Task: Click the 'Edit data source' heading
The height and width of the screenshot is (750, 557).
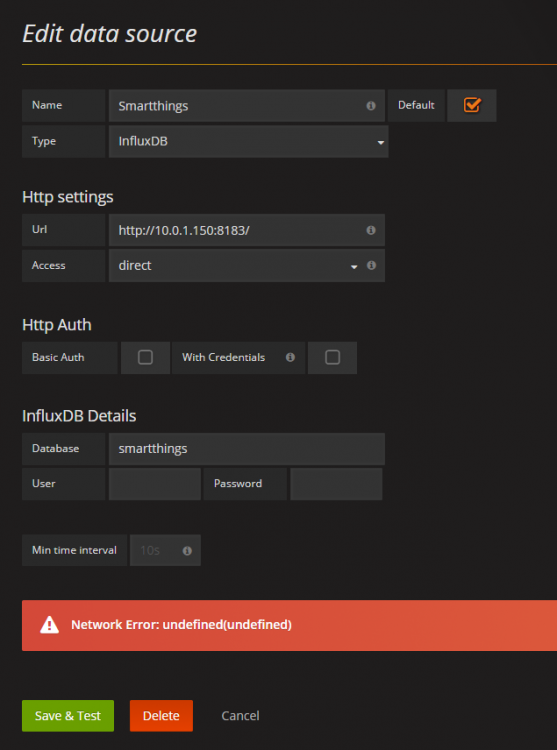Action: pos(109,34)
